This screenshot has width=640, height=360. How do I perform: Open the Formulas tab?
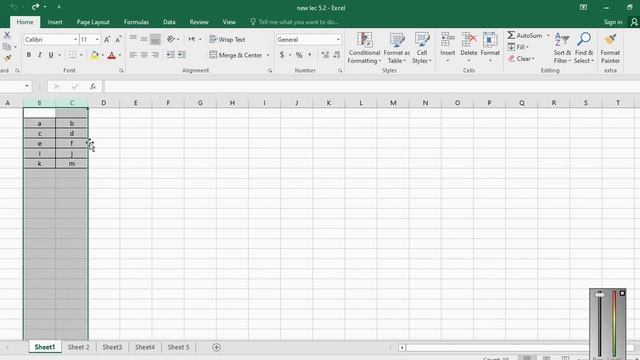pyautogui.click(x=136, y=22)
